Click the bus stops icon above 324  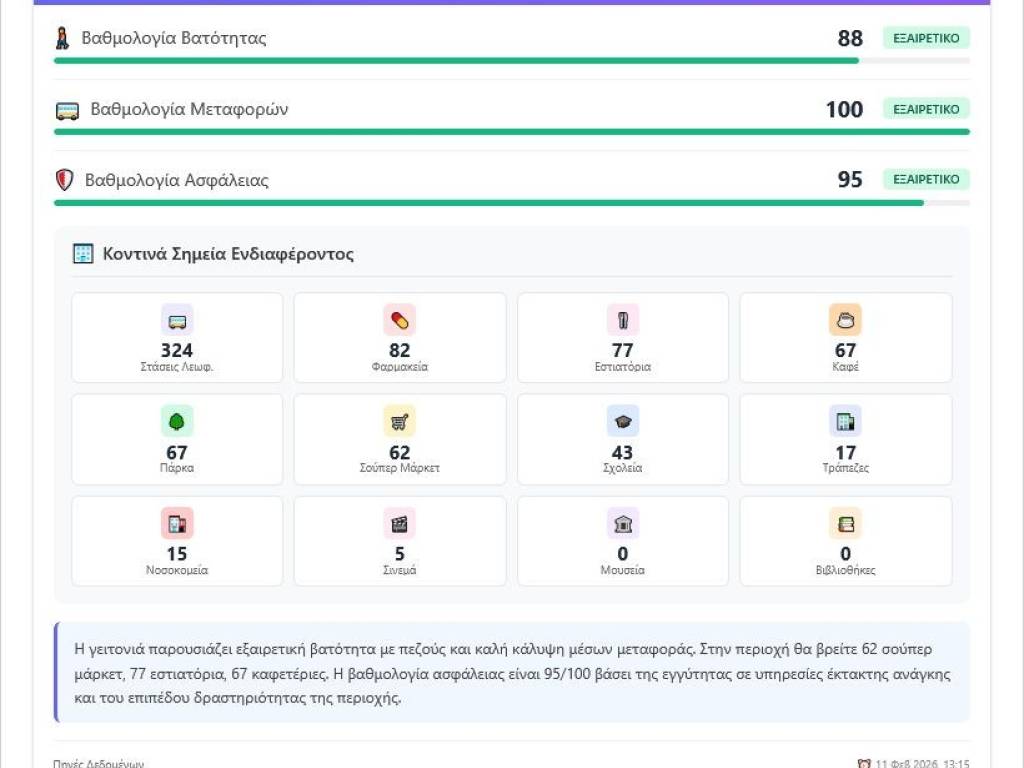tap(177, 321)
